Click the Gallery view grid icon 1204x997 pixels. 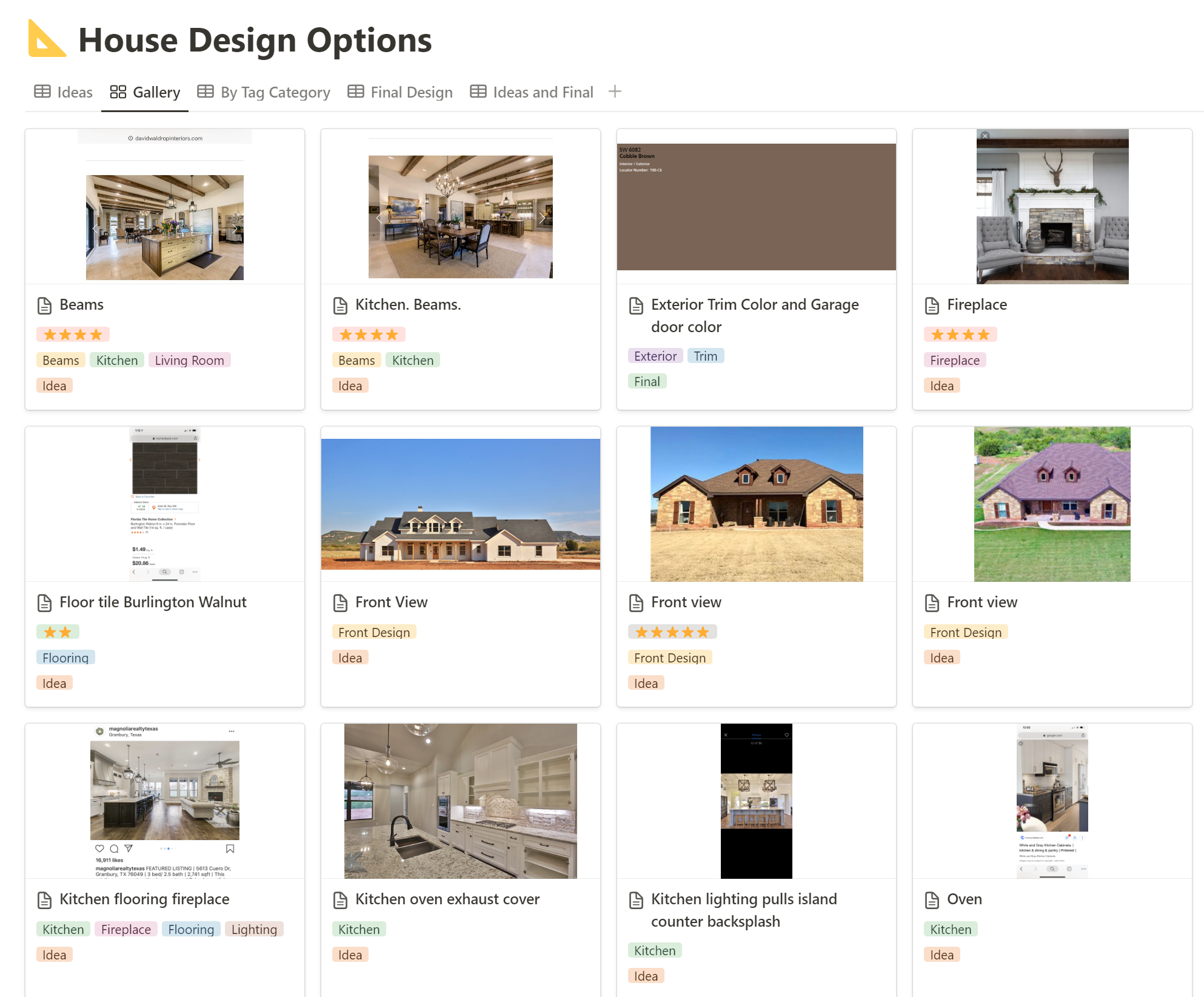pyautogui.click(x=118, y=92)
